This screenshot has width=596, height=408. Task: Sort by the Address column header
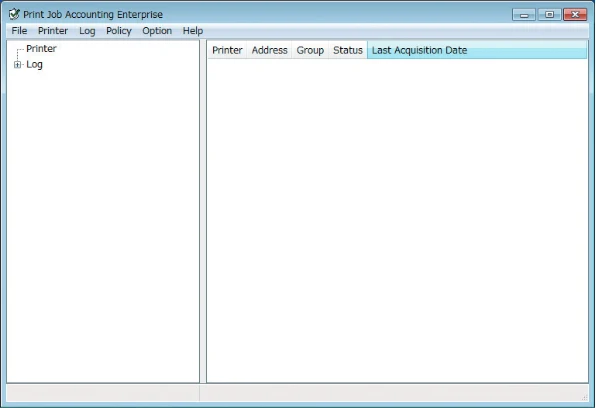click(269, 50)
